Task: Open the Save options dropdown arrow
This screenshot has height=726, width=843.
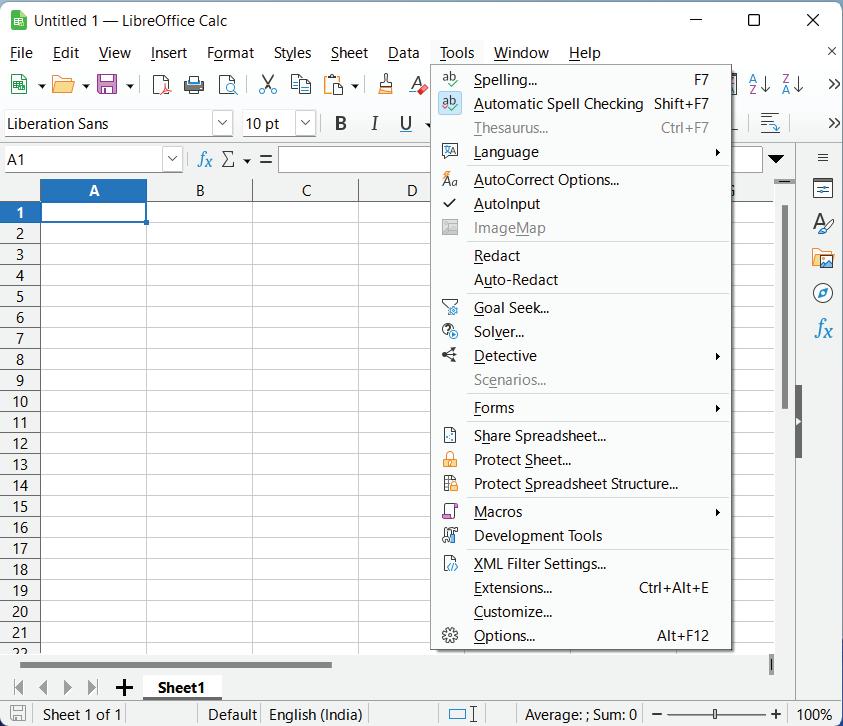Action: (130, 86)
